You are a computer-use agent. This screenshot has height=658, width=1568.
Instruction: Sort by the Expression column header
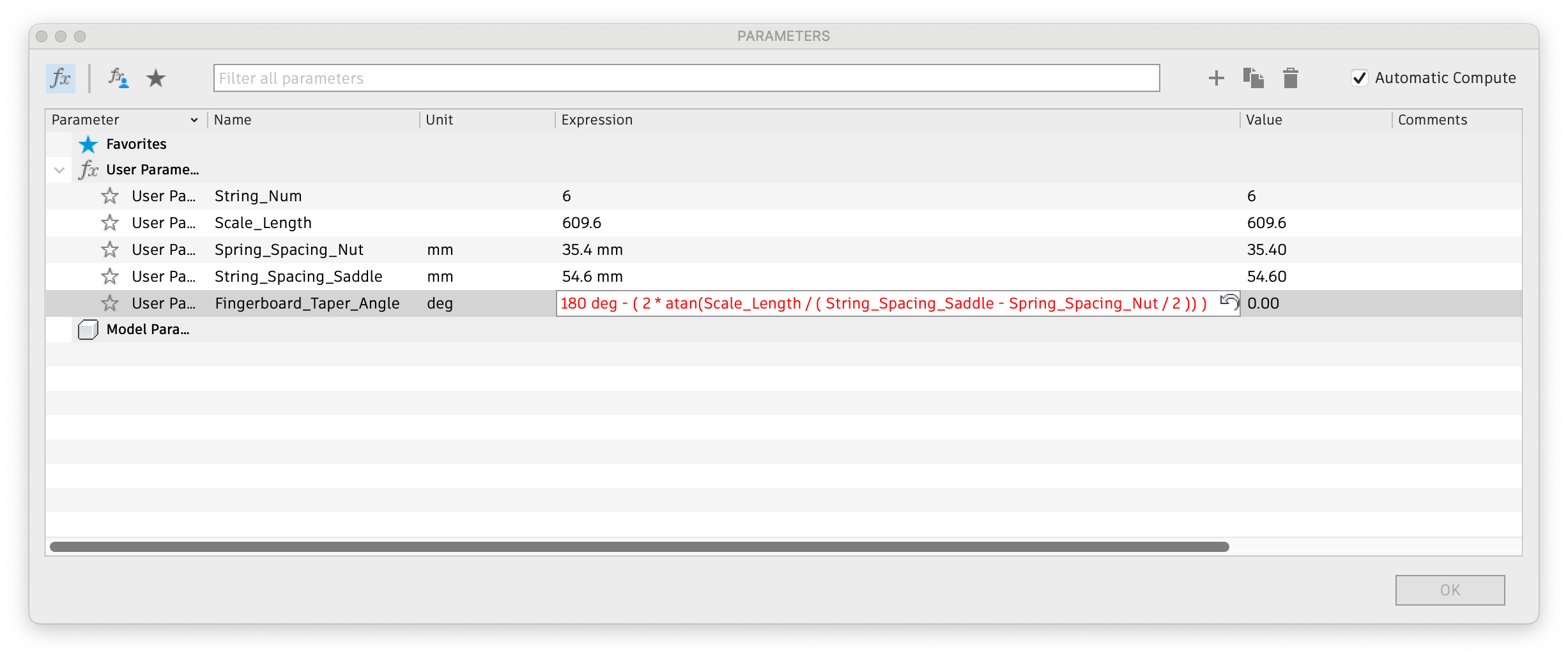597,120
